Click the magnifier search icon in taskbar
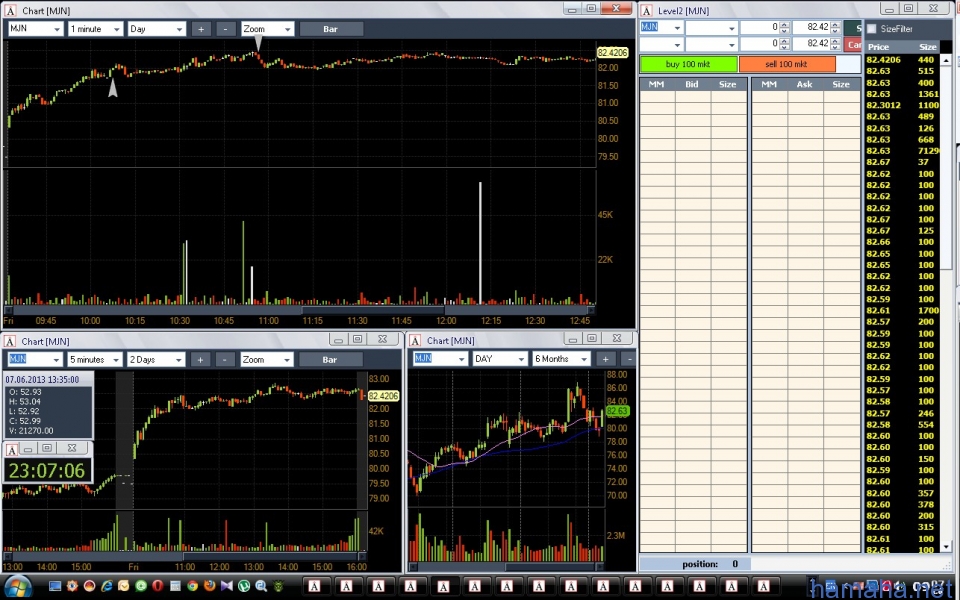This screenshot has height=600, width=960. (x=261, y=586)
